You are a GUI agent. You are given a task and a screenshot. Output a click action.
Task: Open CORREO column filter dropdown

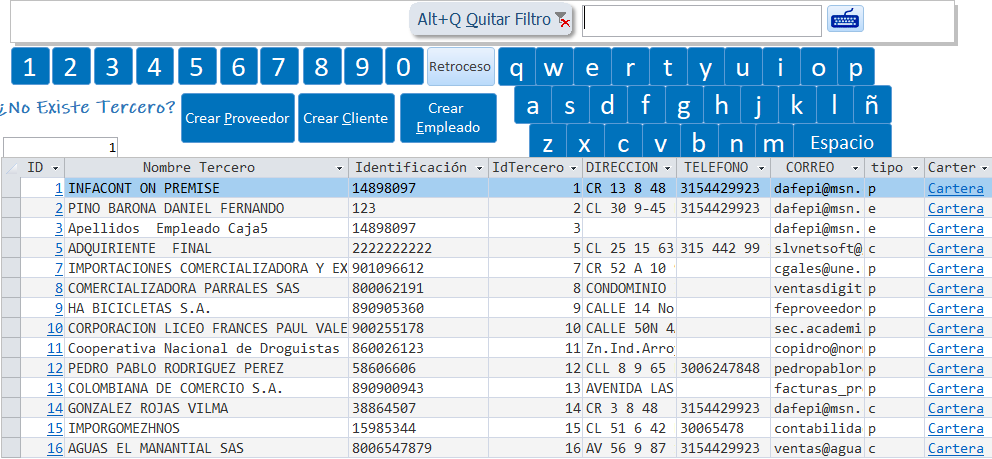(856, 168)
